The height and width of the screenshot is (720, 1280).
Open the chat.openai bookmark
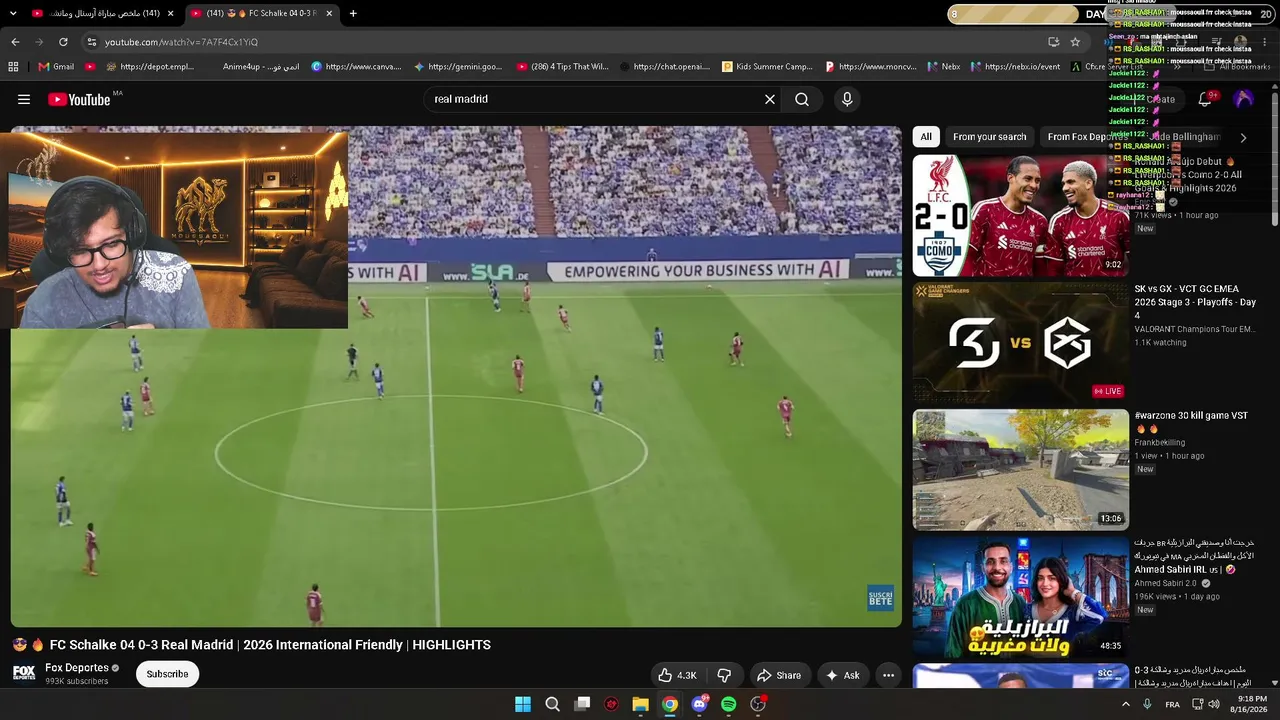point(664,67)
